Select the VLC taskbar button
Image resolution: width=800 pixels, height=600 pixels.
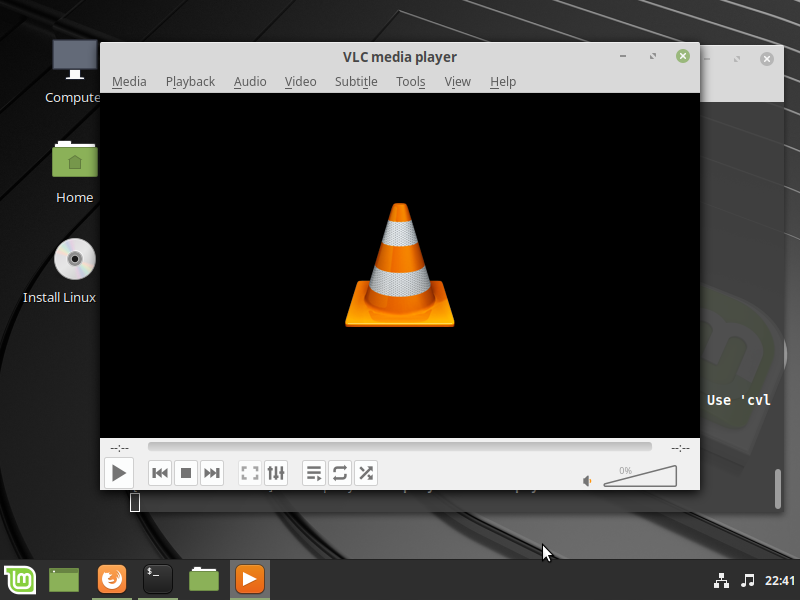pyautogui.click(x=250, y=580)
